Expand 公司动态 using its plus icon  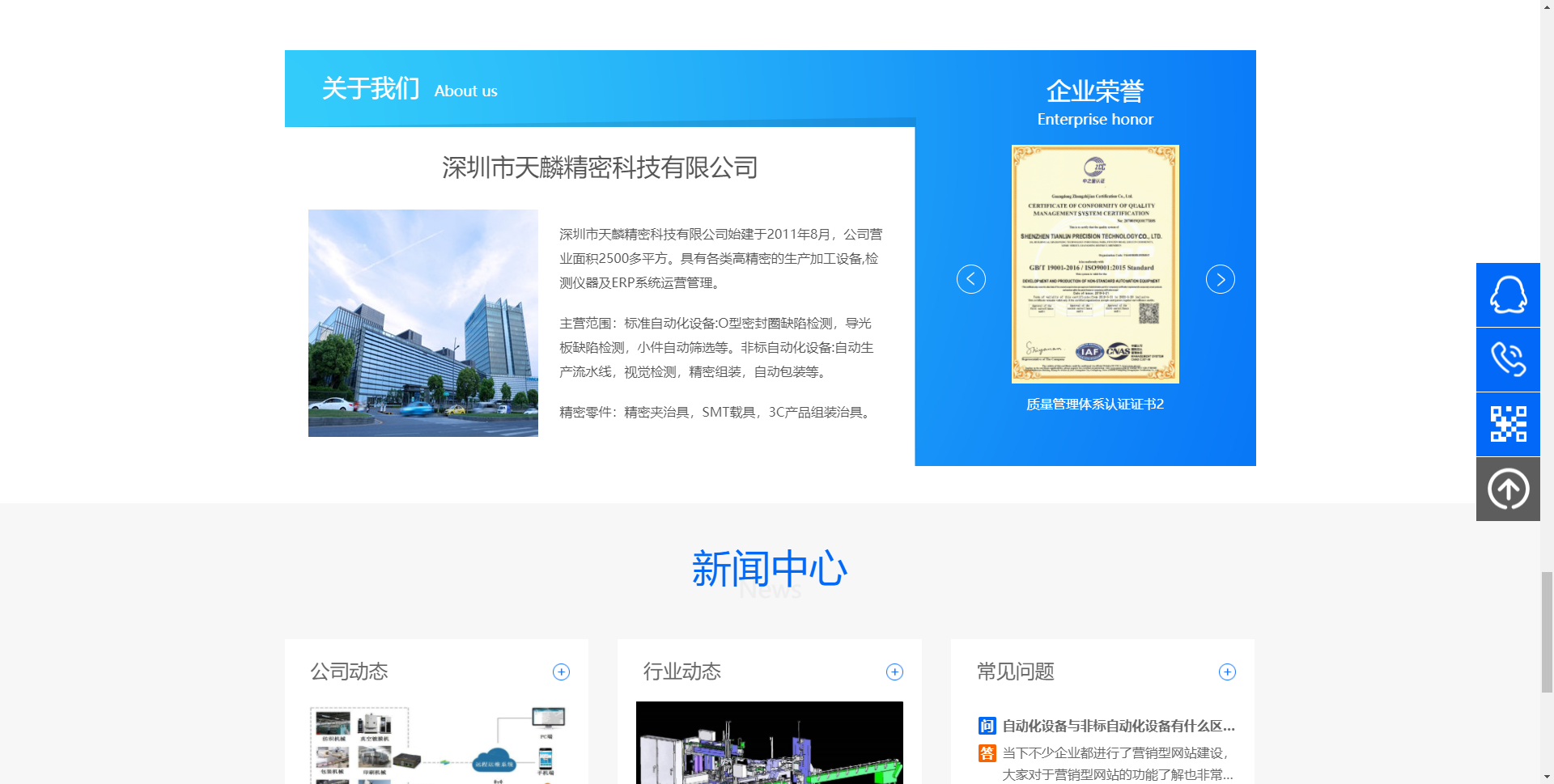(x=562, y=671)
